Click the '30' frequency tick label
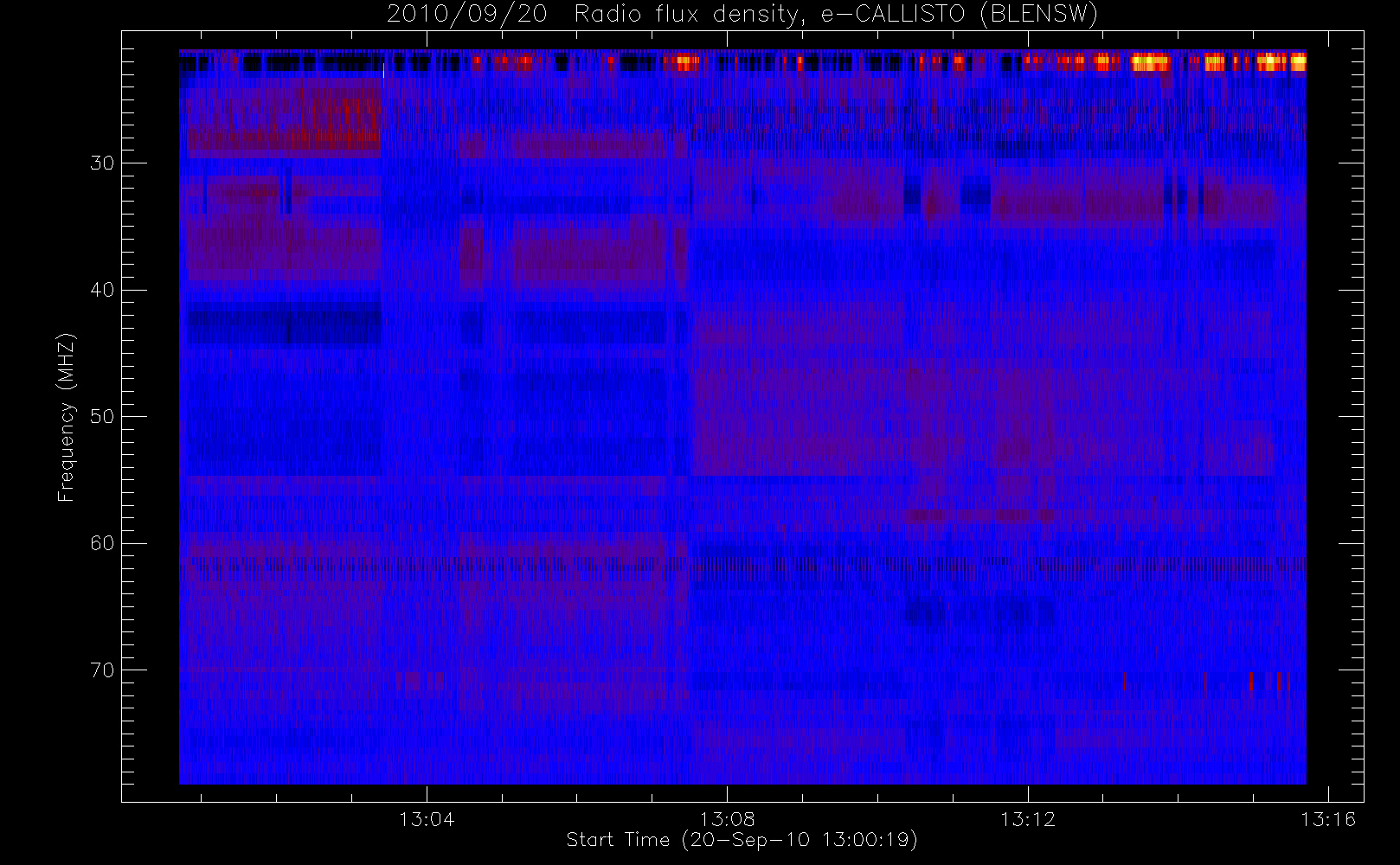 pyautogui.click(x=102, y=163)
